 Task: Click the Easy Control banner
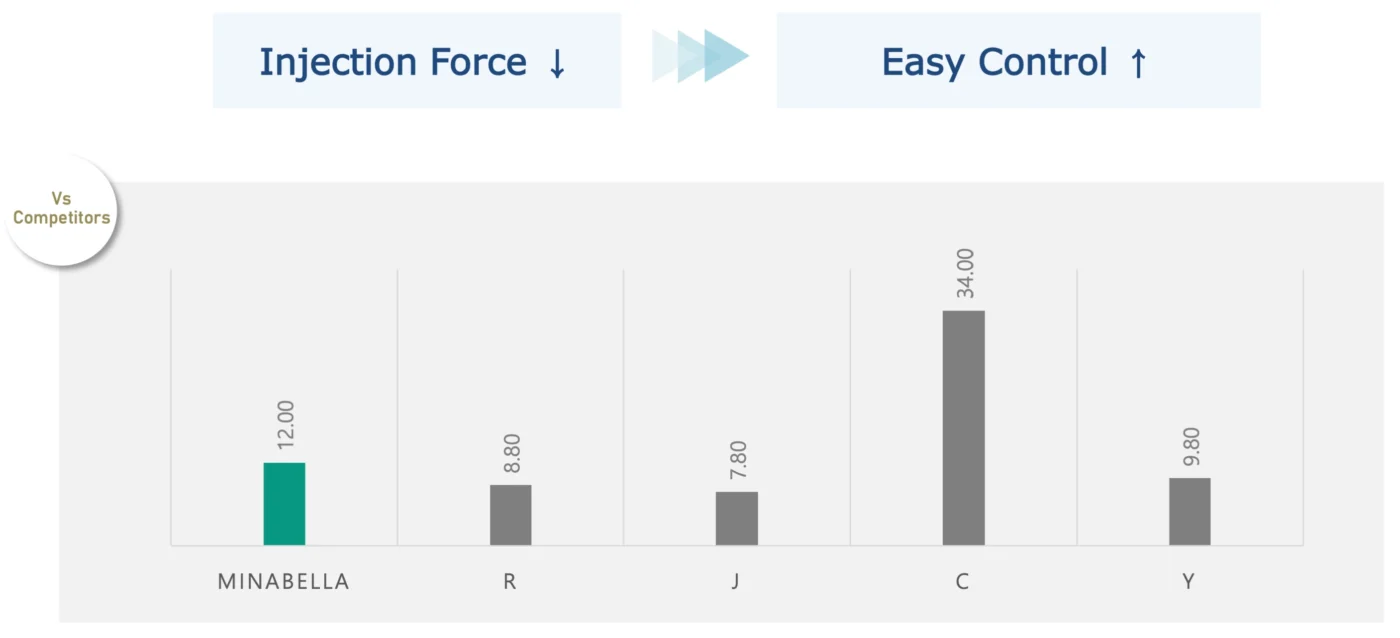[x=1018, y=60]
